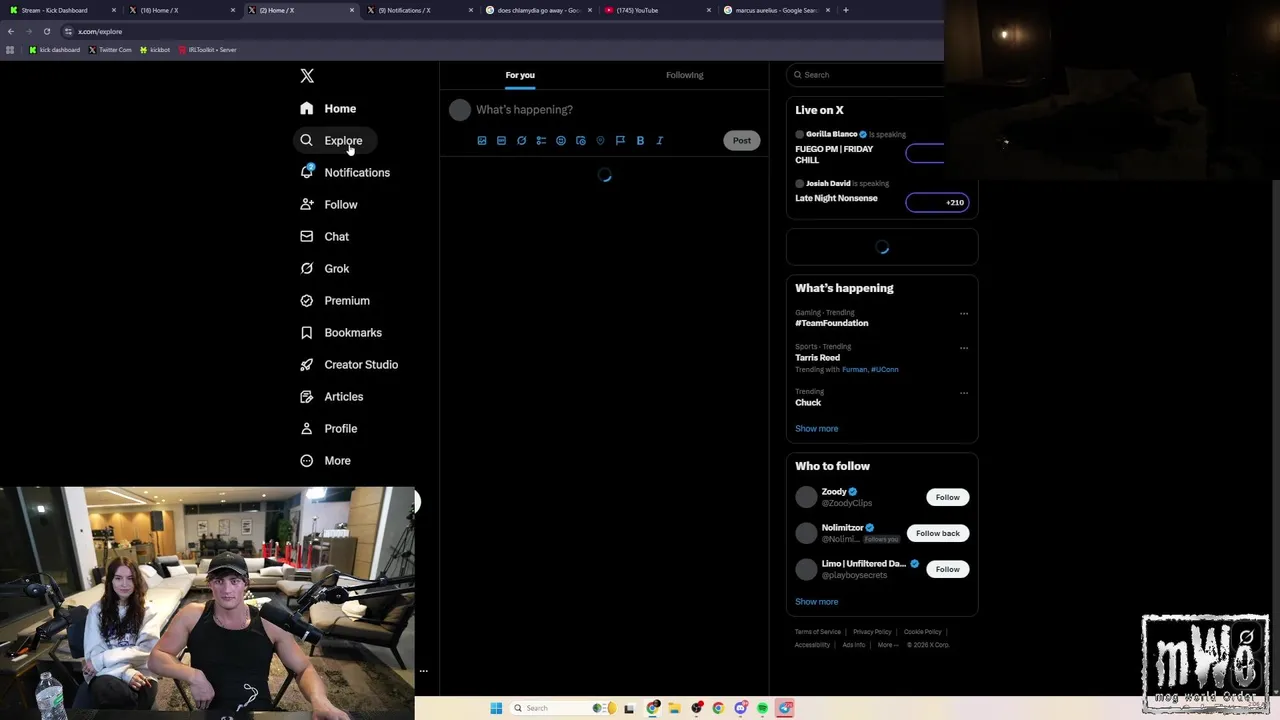Click the X logo above Home

[x=307, y=76]
